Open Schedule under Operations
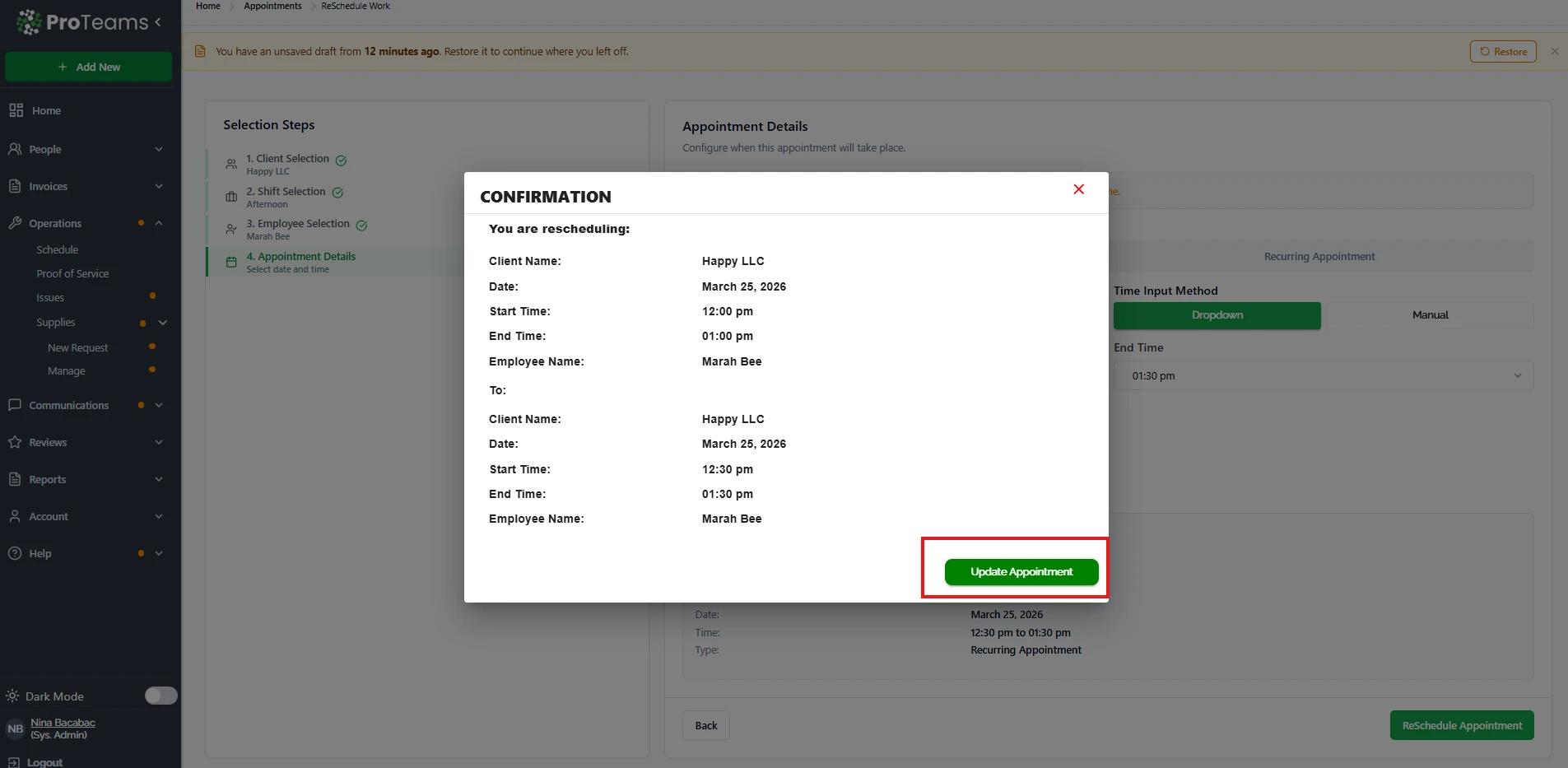 (58, 249)
